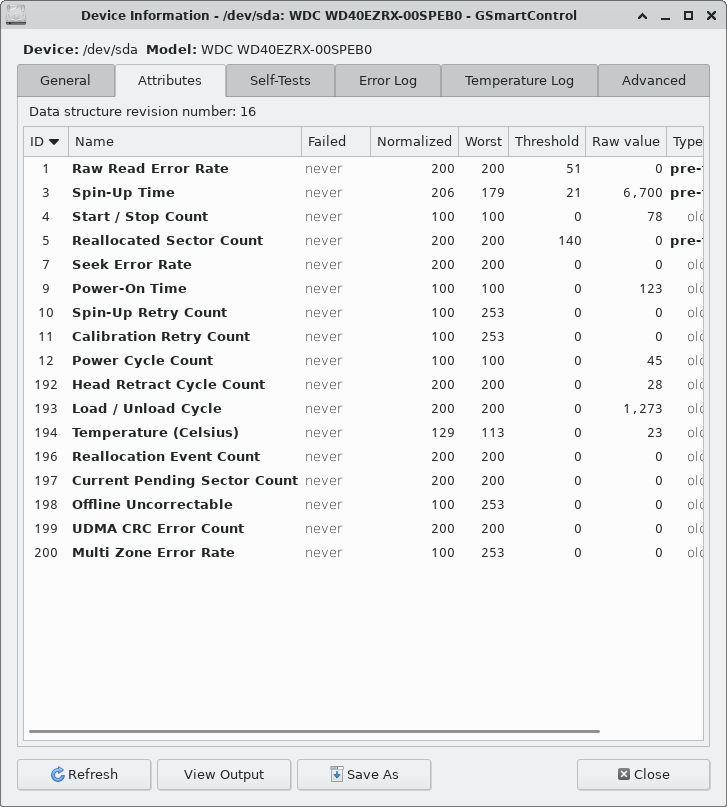This screenshot has height=807, width=727.
Task: Click threshold value 140 for Reallocated Sector Count
Action: click(570, 241)
